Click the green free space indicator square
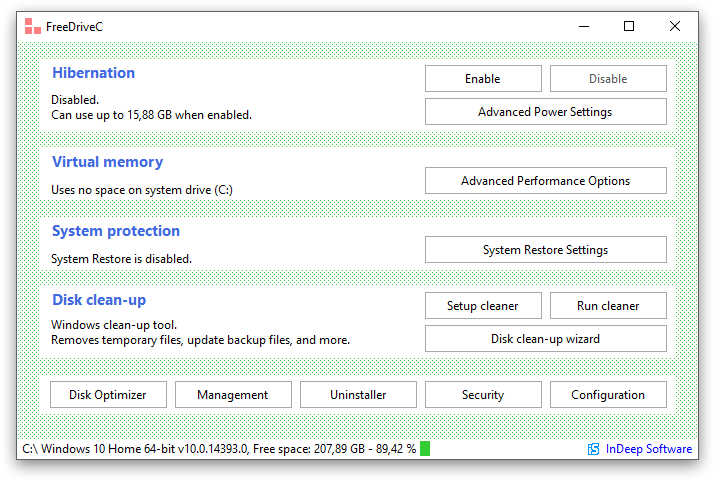 pyautogui.click(x=425, y=449)
